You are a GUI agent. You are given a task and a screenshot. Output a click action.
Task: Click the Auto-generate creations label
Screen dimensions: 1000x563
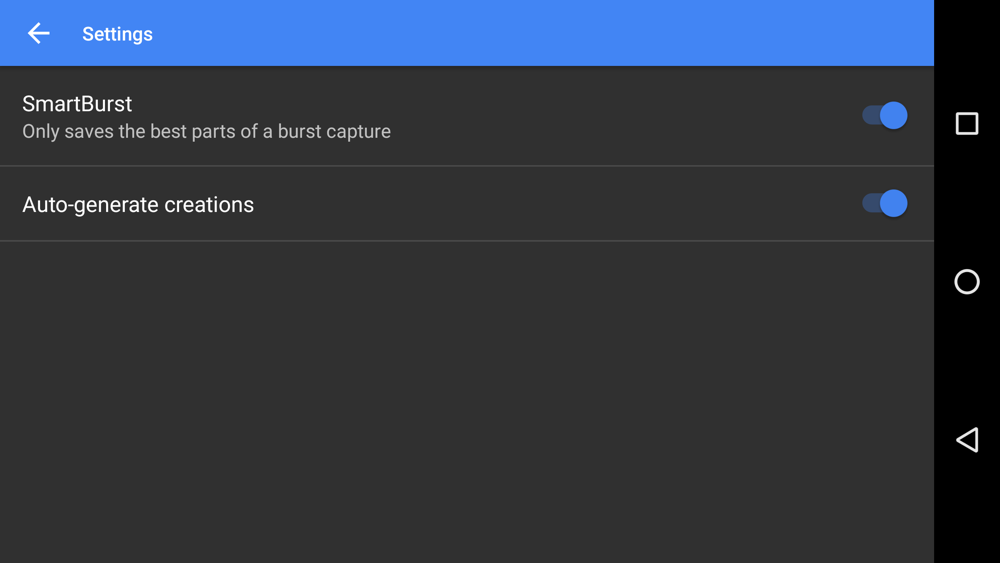tap(138, 205)
